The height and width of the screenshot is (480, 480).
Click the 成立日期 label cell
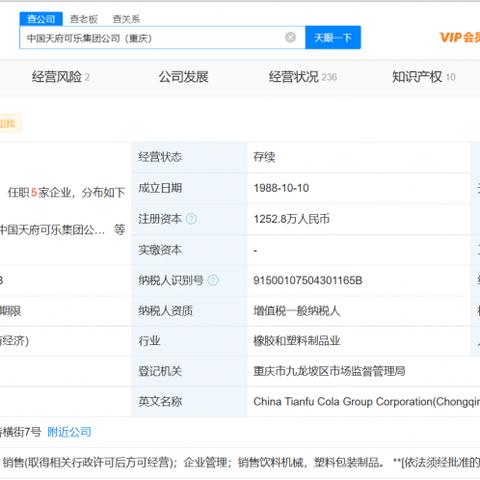point(190,188)
